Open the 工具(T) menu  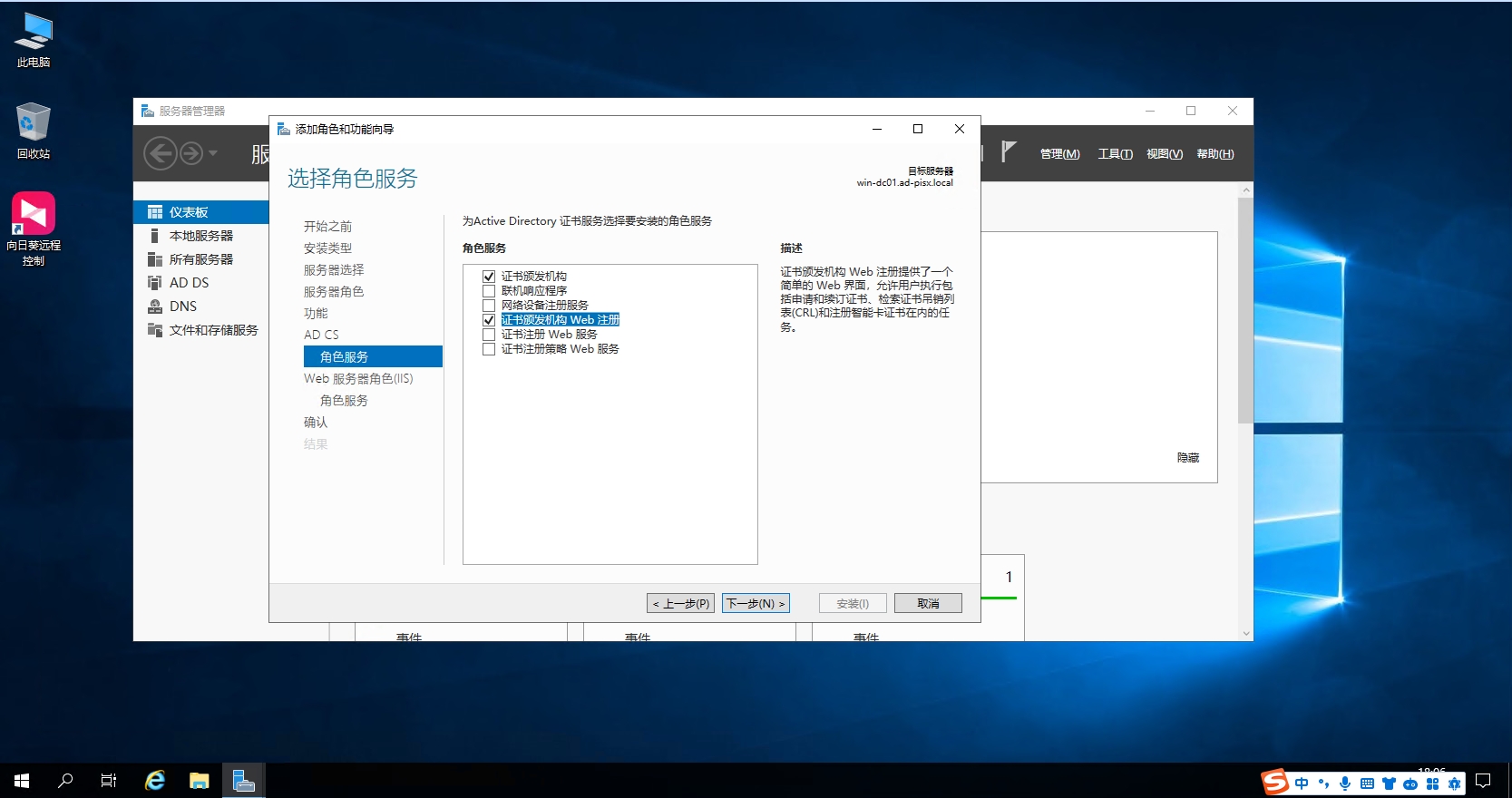pyautogui.click(x=1115, y=154)
